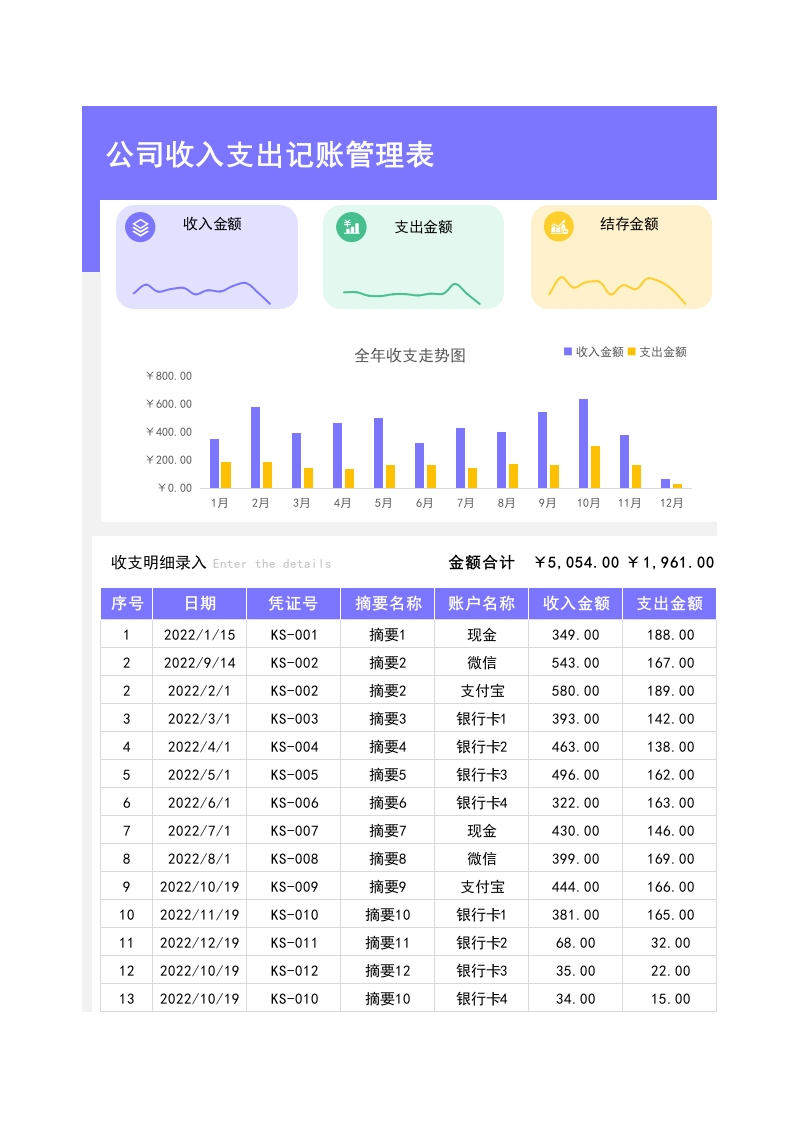Select the ￥5,054.00 income total
The height and width of the screenshot is (1122, 793).
click(x=577, y=563)
